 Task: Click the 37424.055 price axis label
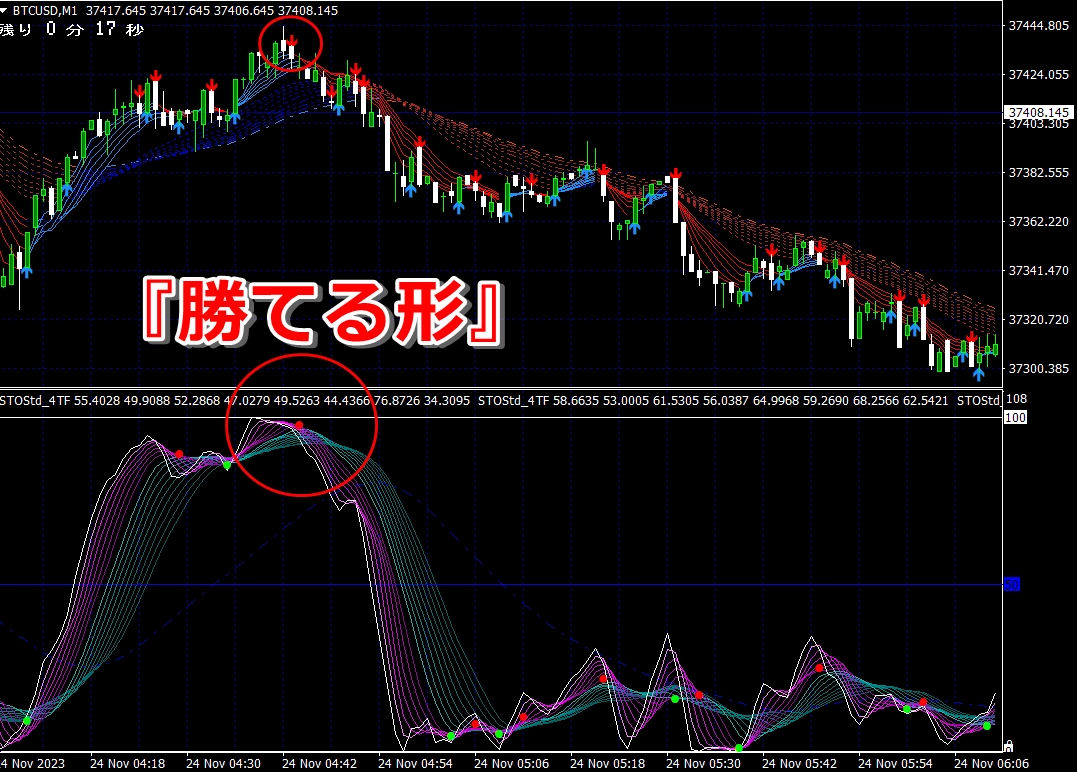1039,75
